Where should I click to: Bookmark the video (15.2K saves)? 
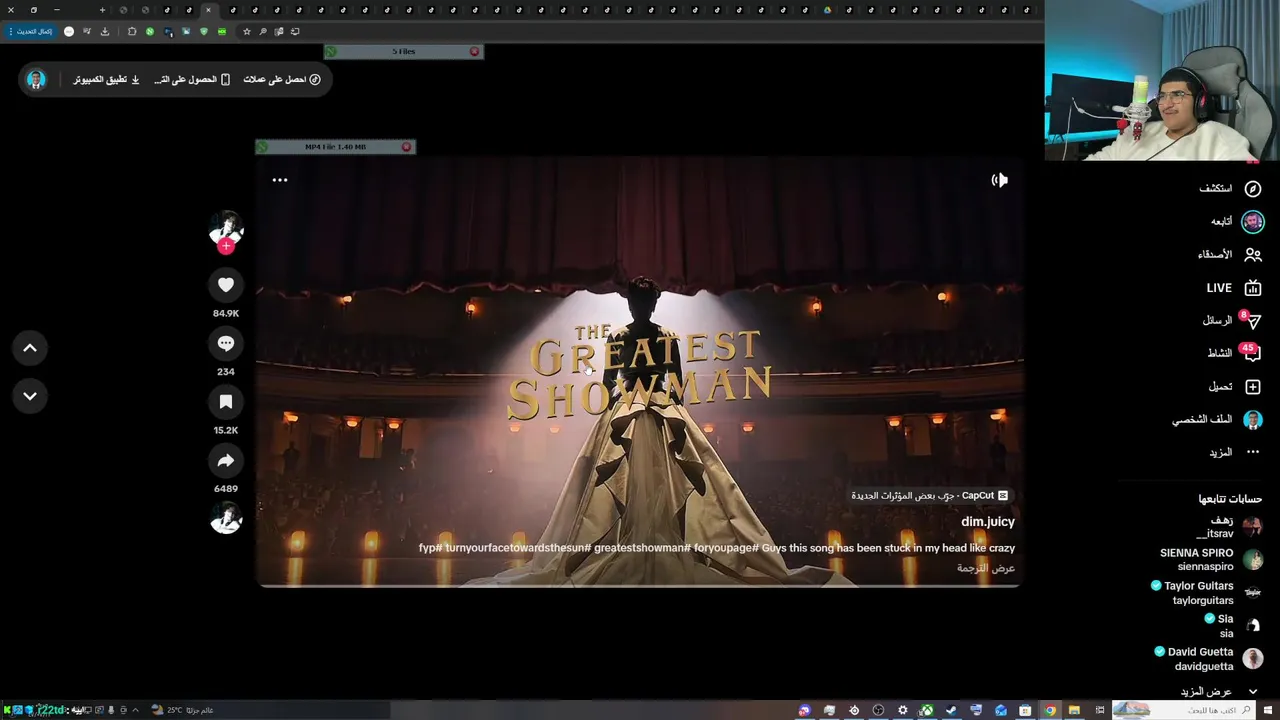[x=226, y=402]
